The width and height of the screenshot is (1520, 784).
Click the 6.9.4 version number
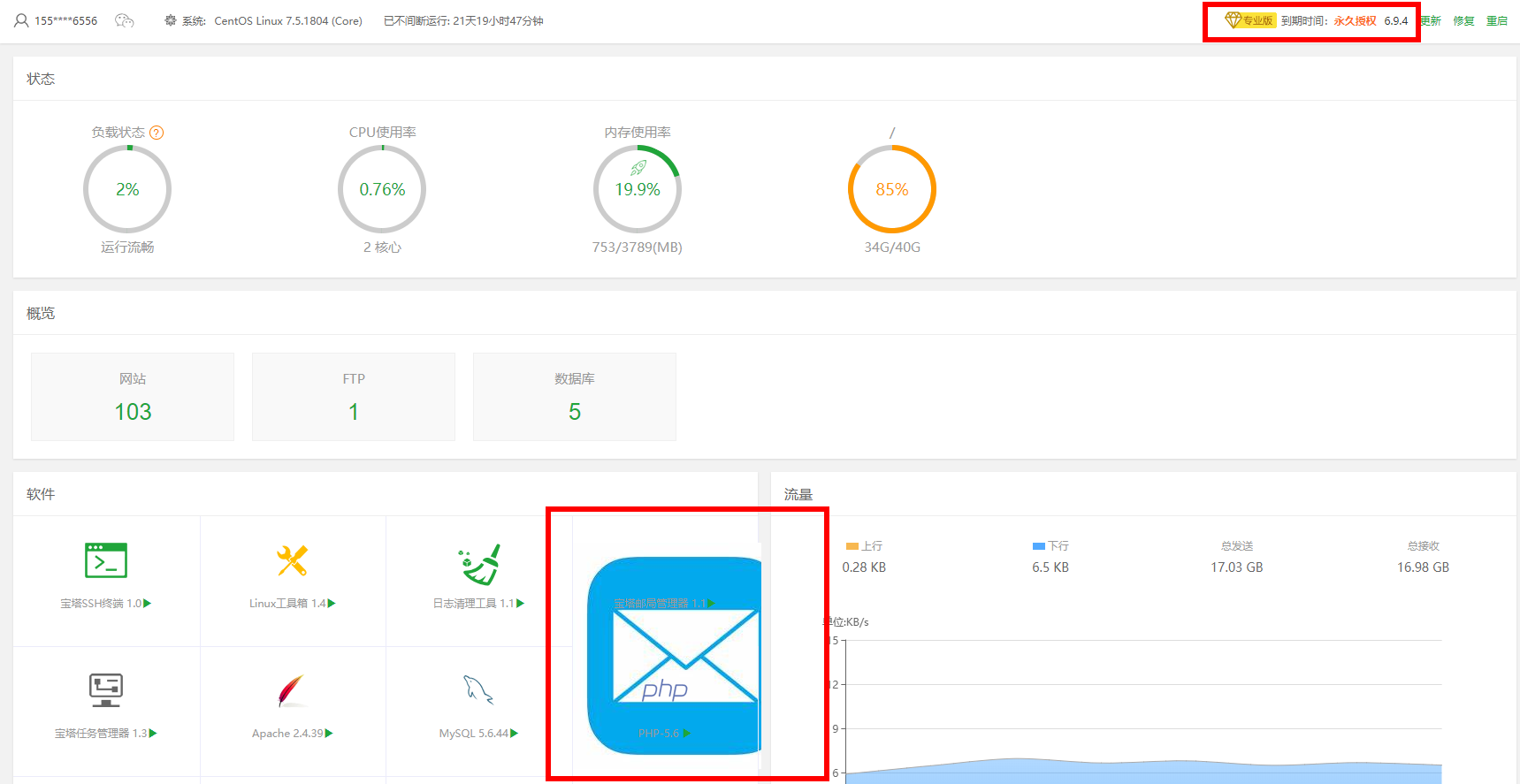click(1396, 21)
